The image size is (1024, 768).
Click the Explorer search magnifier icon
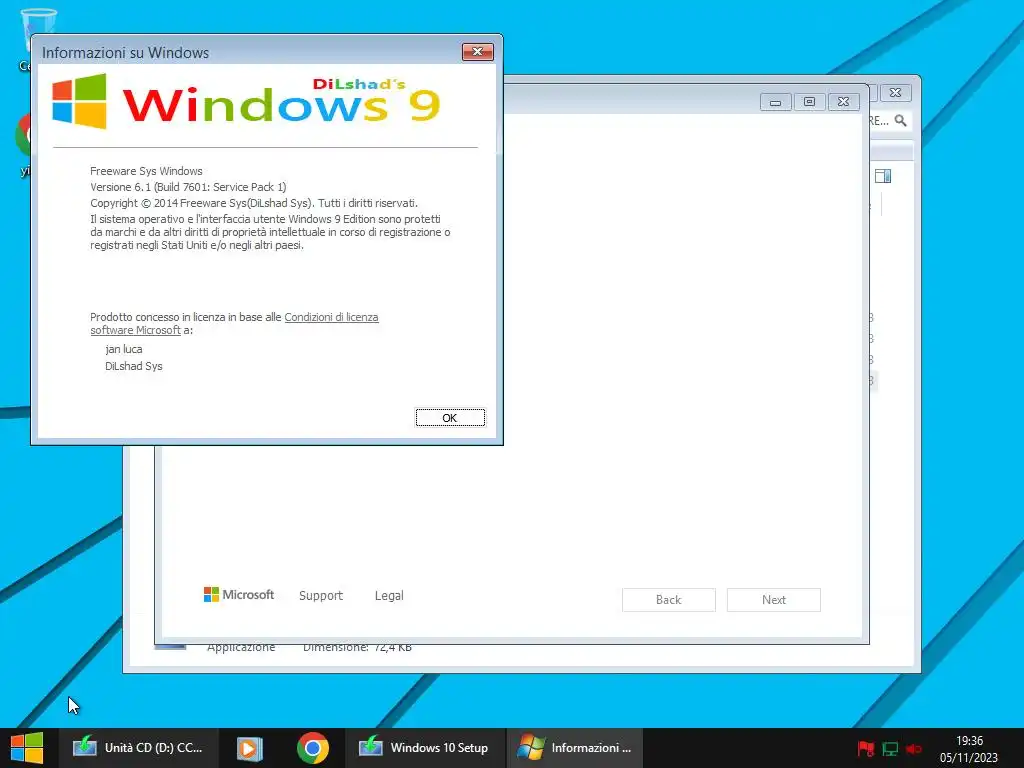coord(901,120)
